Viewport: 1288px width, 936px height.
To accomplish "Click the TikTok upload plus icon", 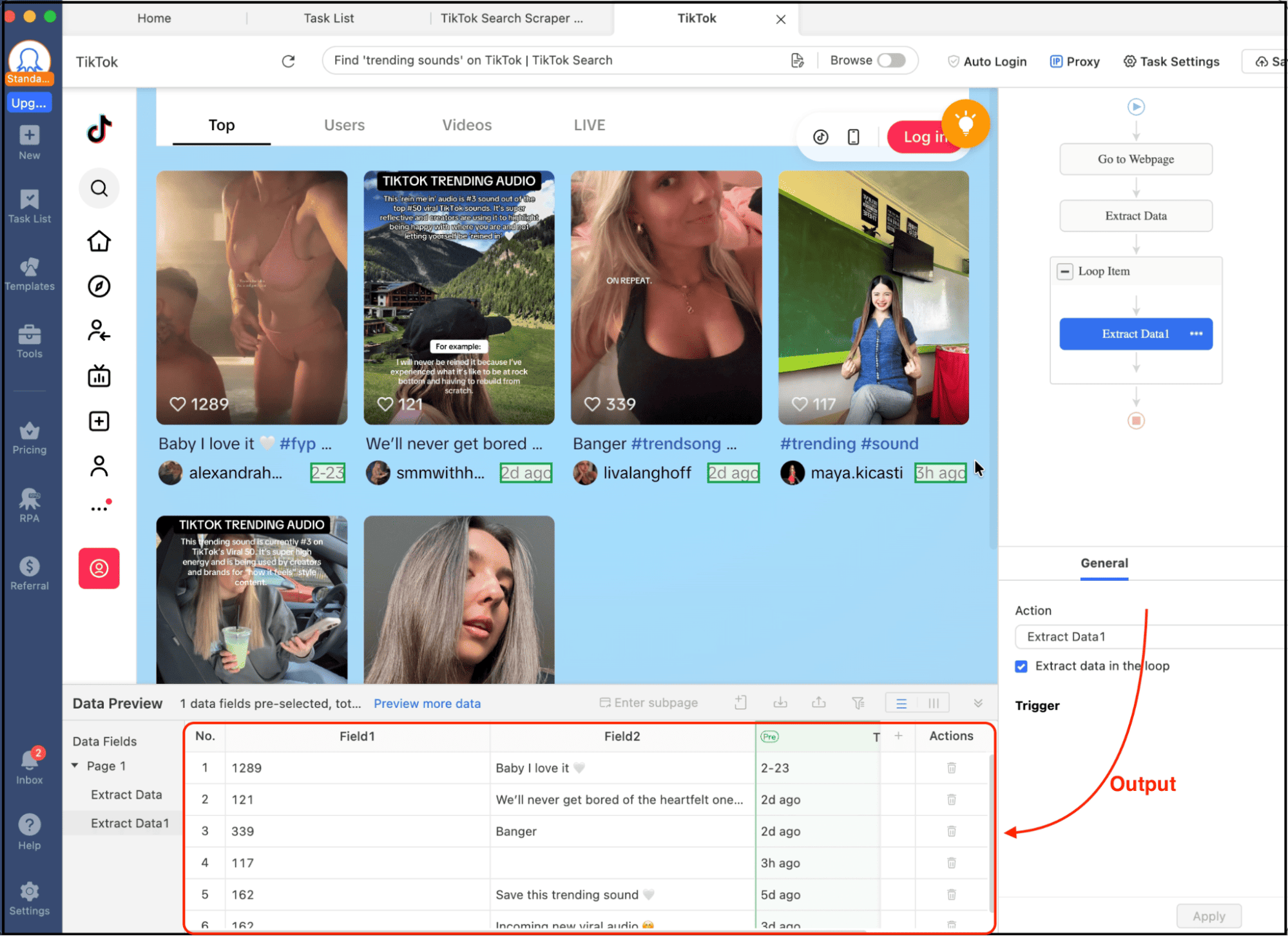I will point(99,421).
